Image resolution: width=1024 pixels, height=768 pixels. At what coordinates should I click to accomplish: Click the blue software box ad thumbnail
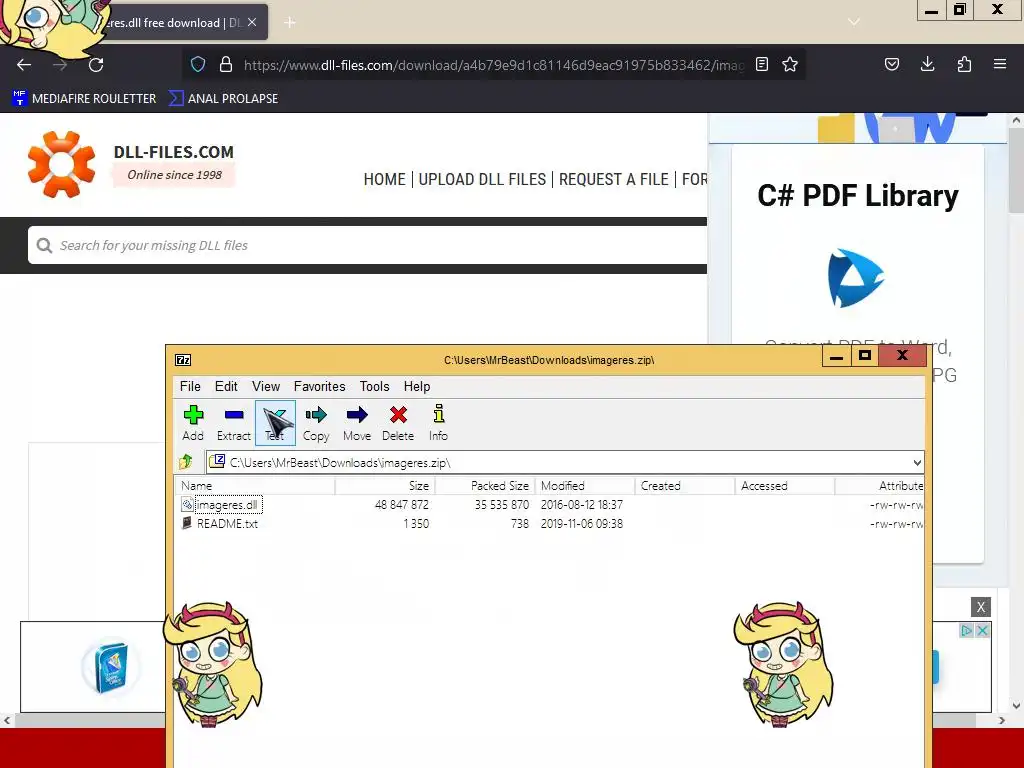[x=110, y=667]
